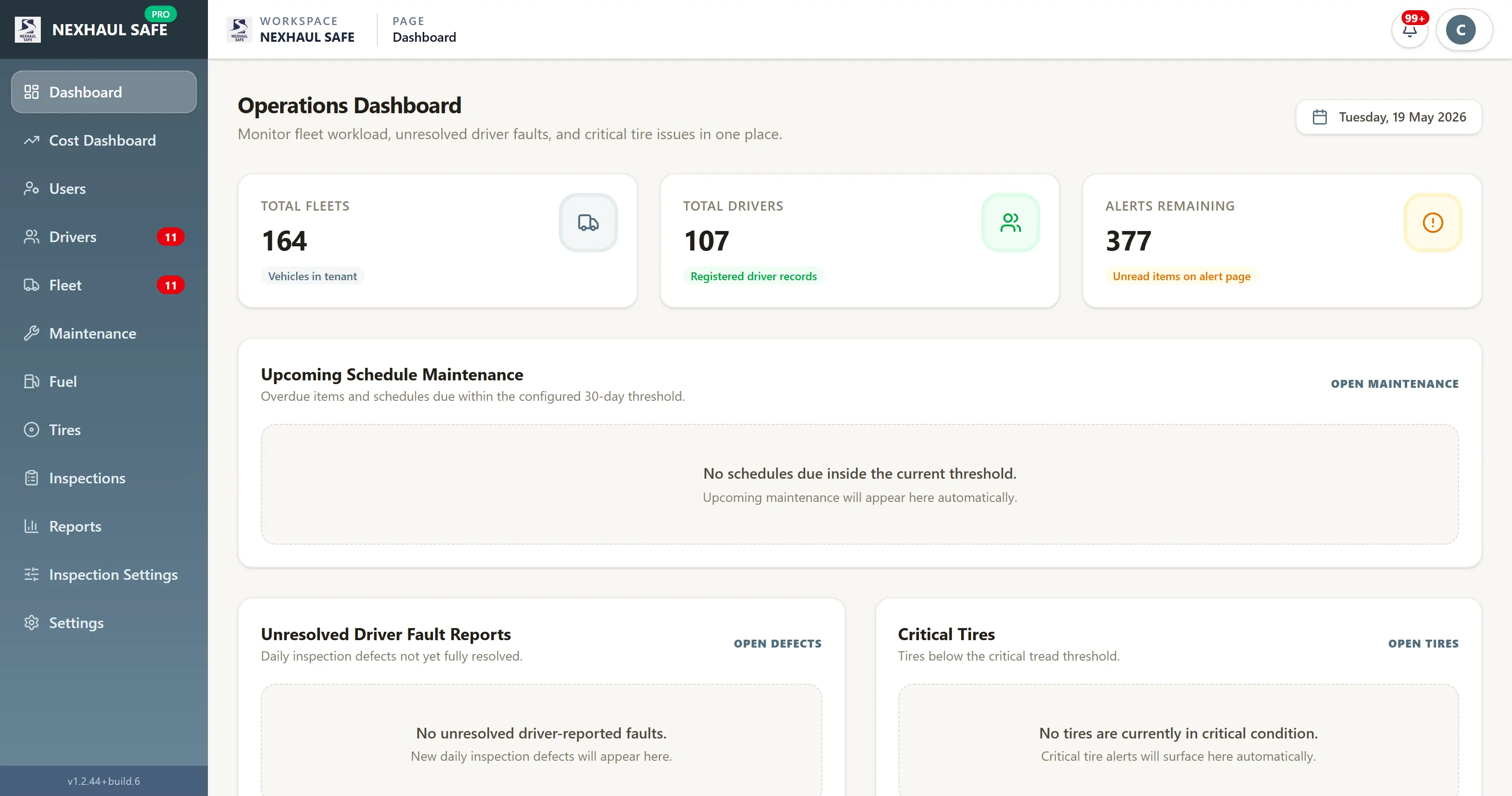
Task: Click the Unread items on alert page chip
Action: click(x=1181, y=276)
